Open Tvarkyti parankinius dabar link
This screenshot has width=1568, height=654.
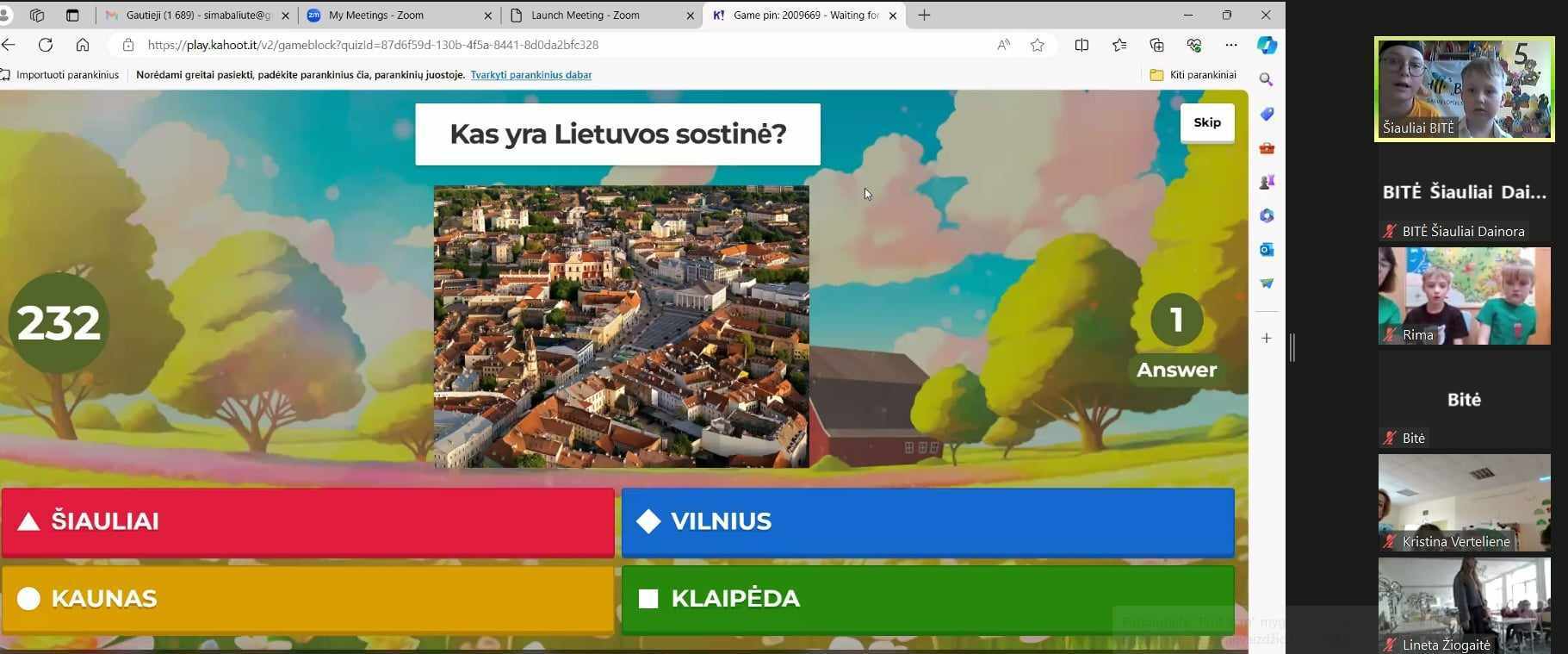pyautogui.click(x=530, y=75)
